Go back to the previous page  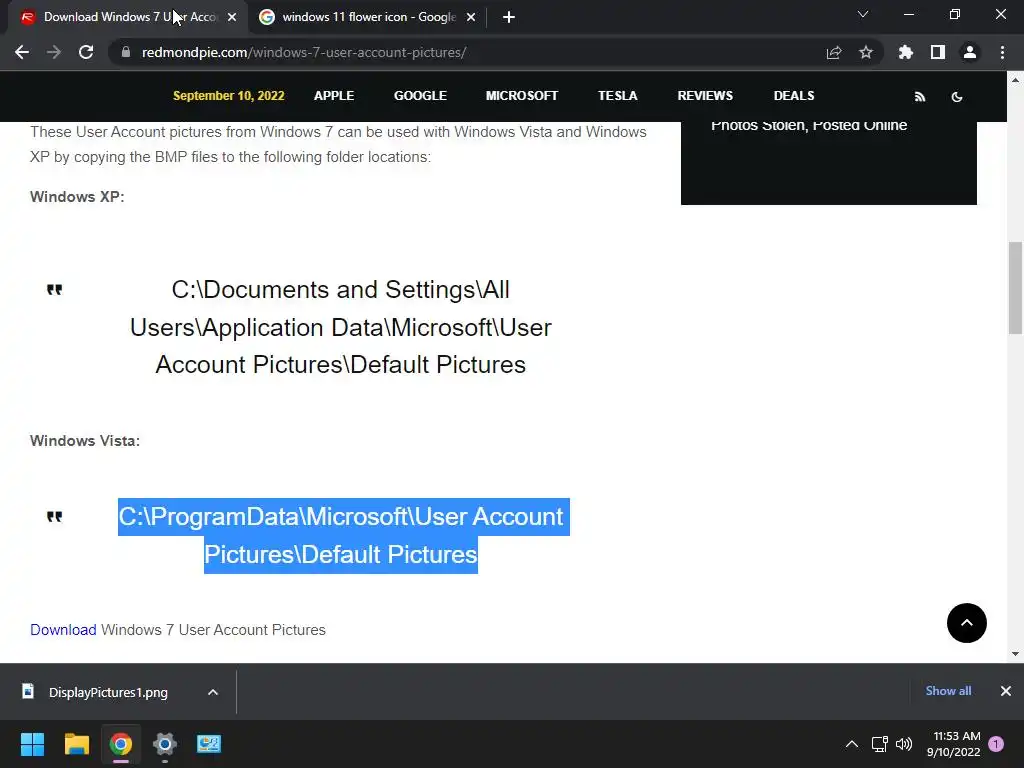coord(22,52)
